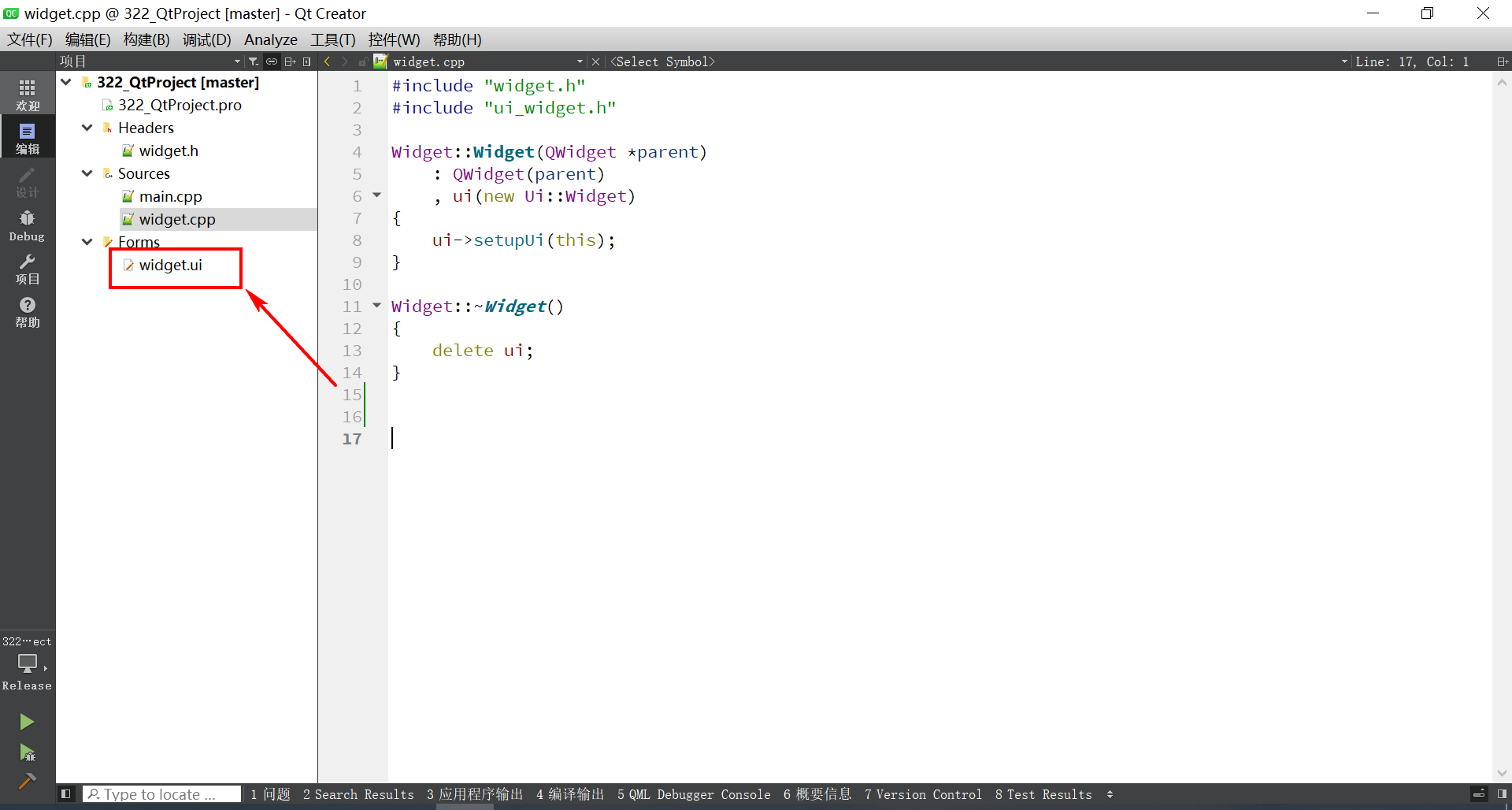This screenshot has height=810, width=1512.
Task: Open the Analyze menu
Action: 271,39
